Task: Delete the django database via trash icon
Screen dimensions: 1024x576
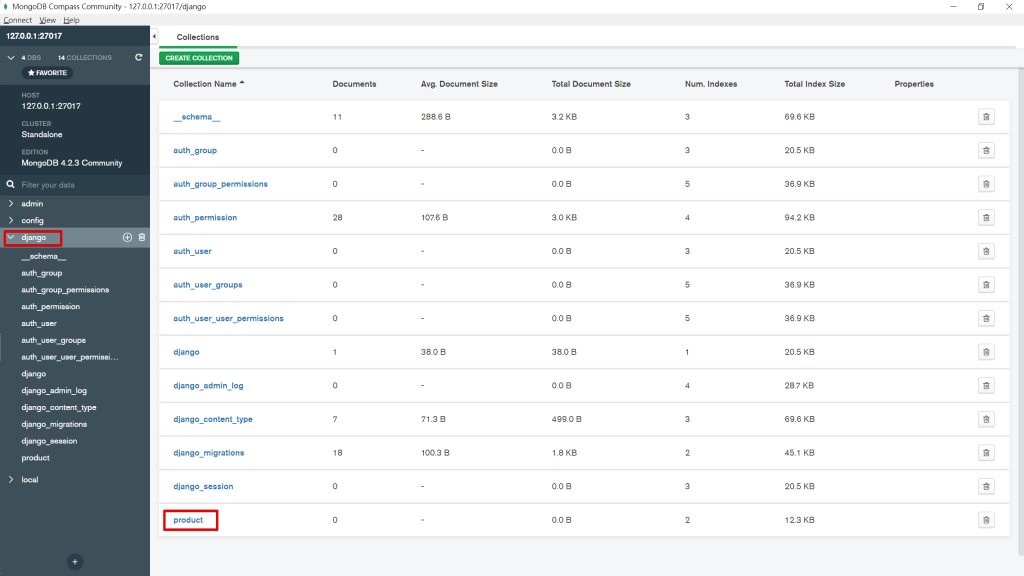Action: [x=142, y=237]
